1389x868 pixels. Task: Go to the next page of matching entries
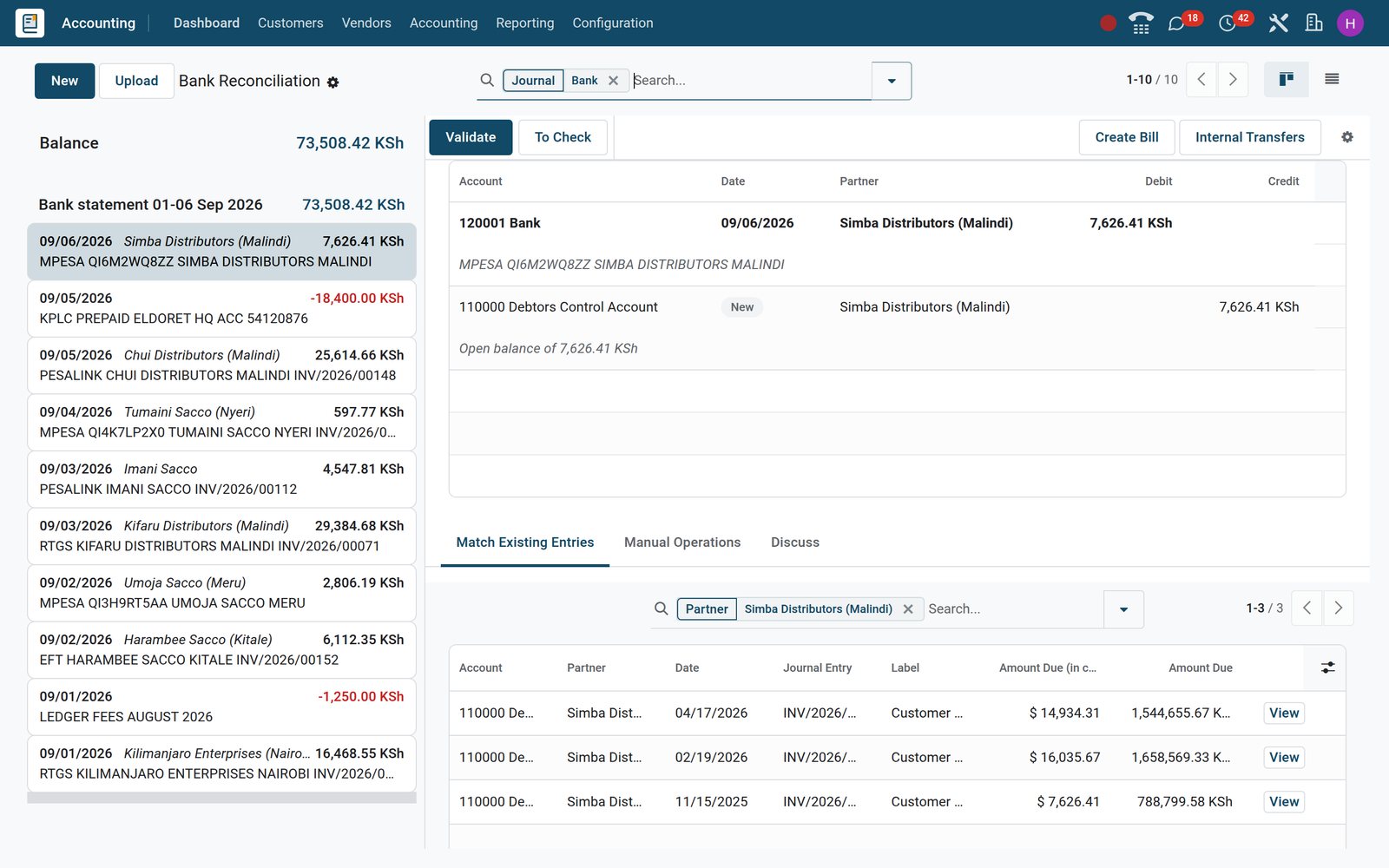[1339, 608]
